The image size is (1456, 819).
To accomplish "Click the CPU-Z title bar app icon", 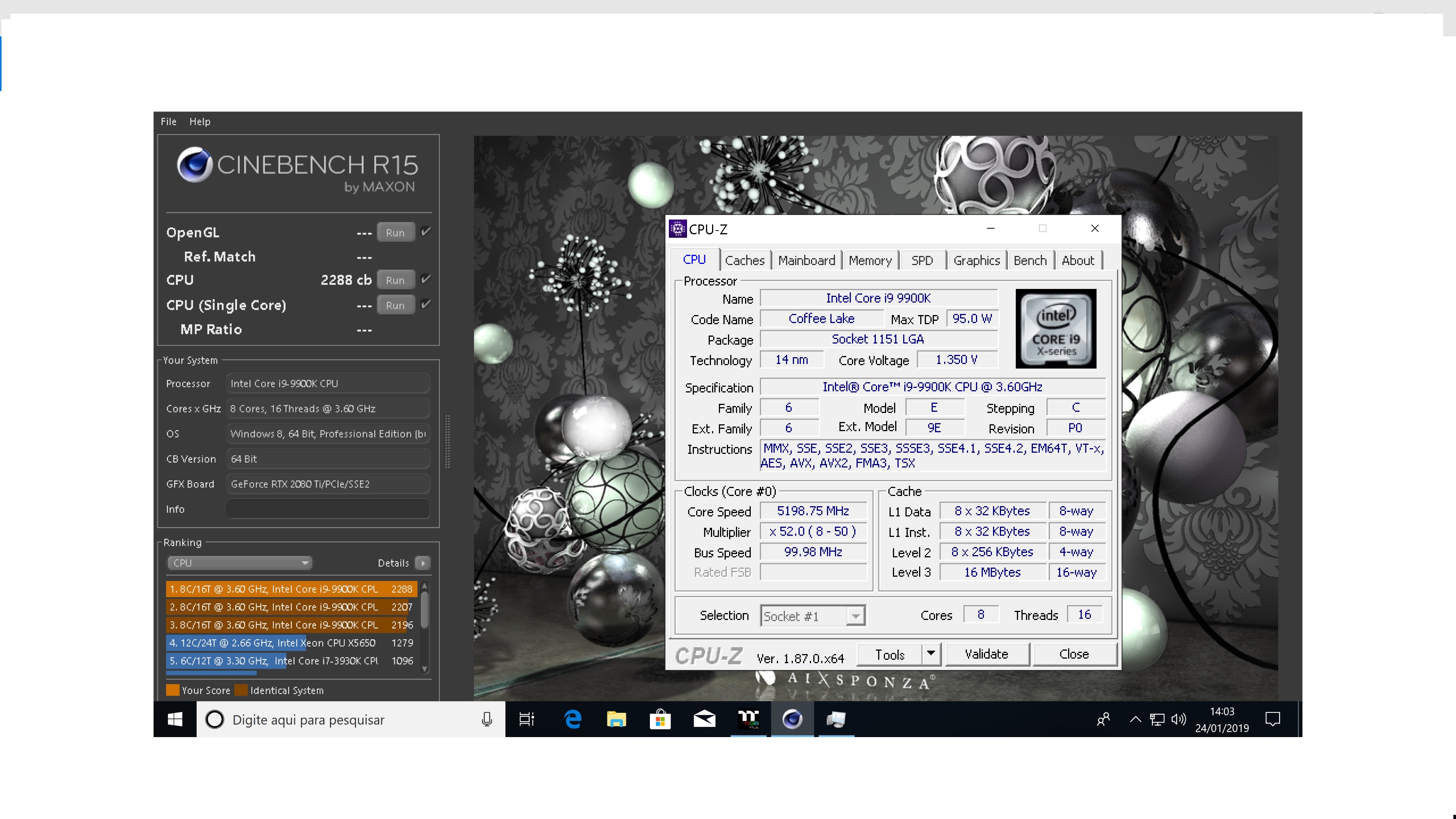I will pos(677,229).
